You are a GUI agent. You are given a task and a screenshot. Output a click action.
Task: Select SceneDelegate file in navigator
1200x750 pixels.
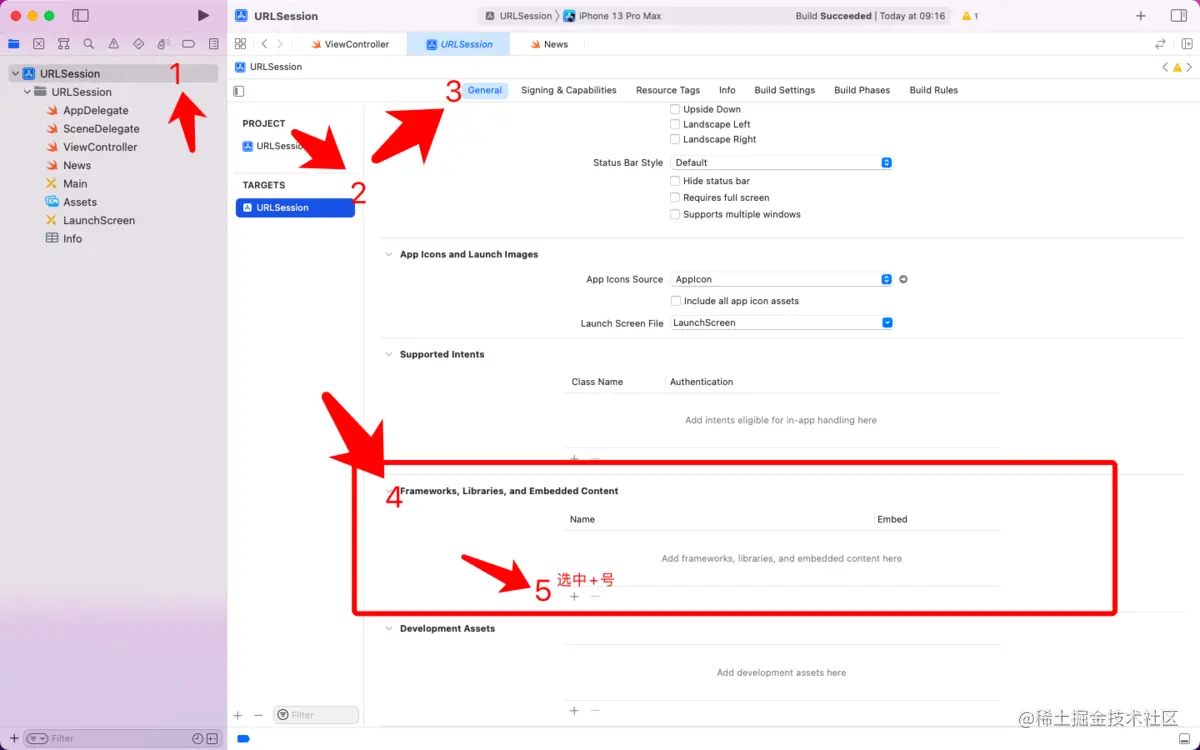point(101,128)
